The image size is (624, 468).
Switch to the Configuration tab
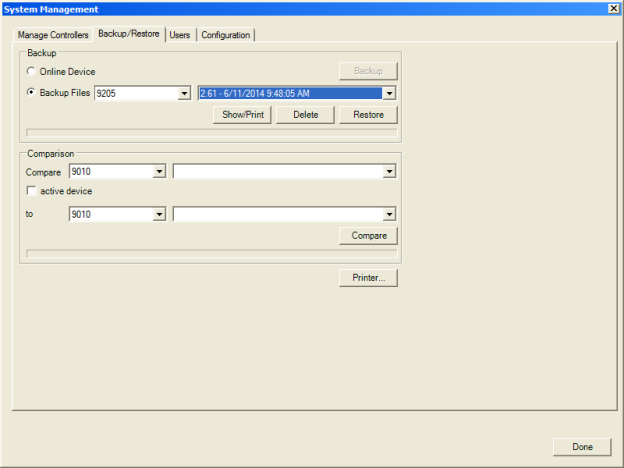[x=225, y=35]
